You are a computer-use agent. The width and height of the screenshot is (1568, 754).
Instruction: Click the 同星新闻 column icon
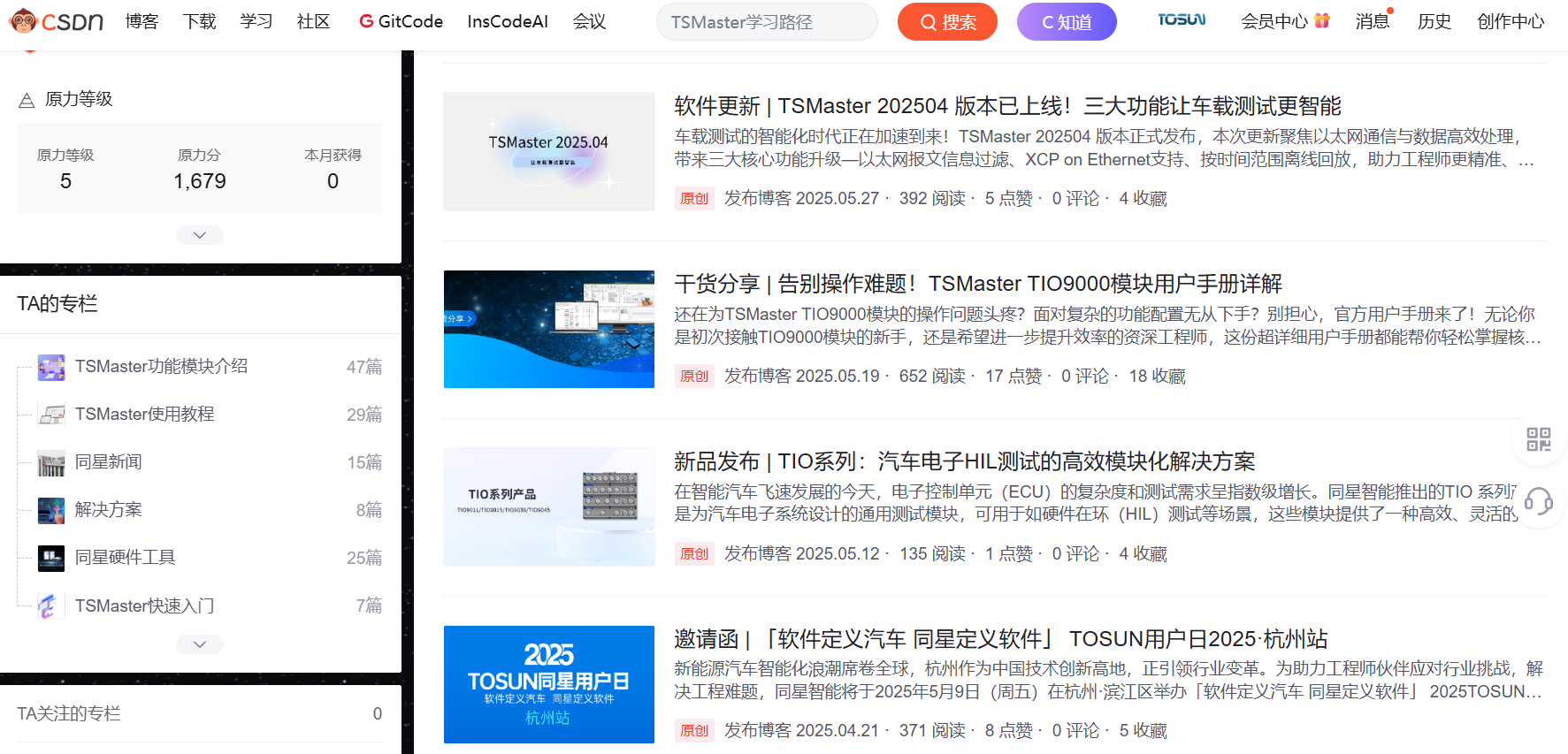coord(51,462)
